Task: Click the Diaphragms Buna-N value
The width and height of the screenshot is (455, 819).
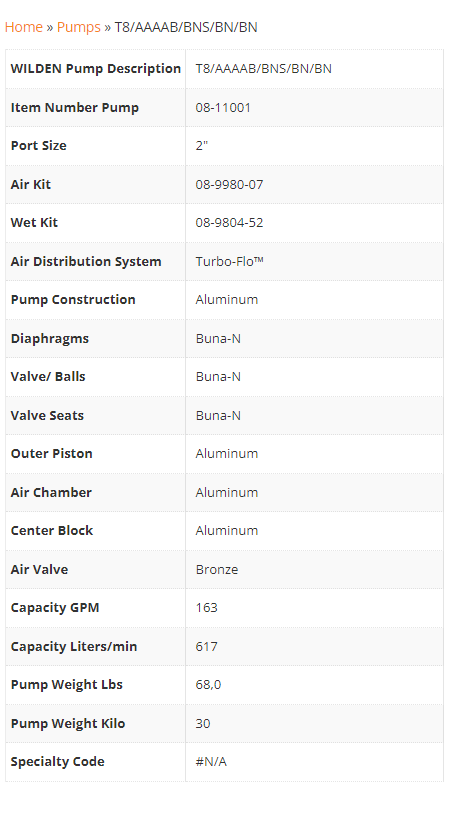Action: [x=218, y=338]
